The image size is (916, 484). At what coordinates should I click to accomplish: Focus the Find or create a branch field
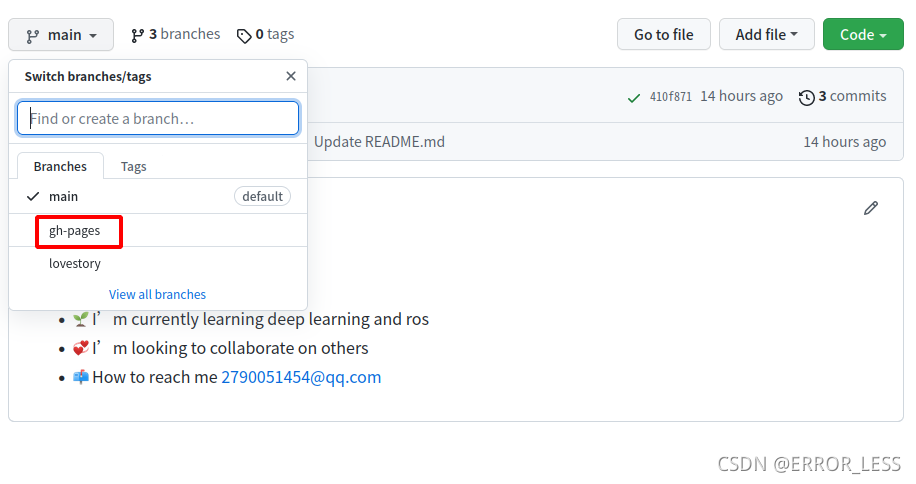(158, 119)
